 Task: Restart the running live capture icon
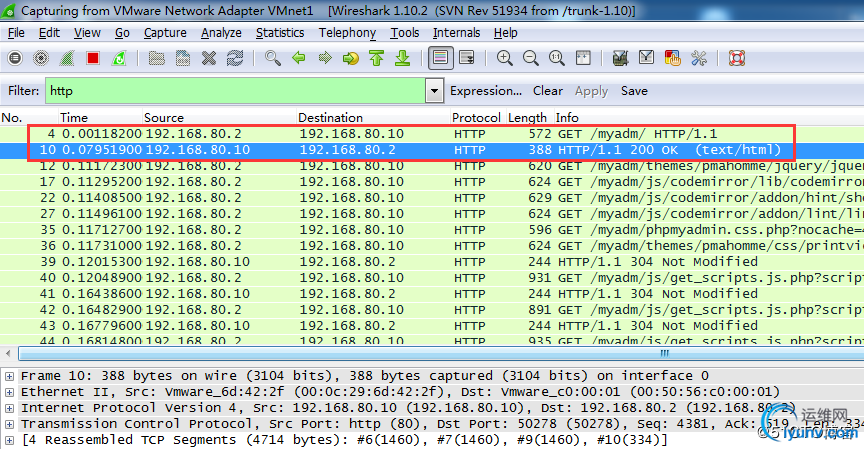tap(118, 58)
